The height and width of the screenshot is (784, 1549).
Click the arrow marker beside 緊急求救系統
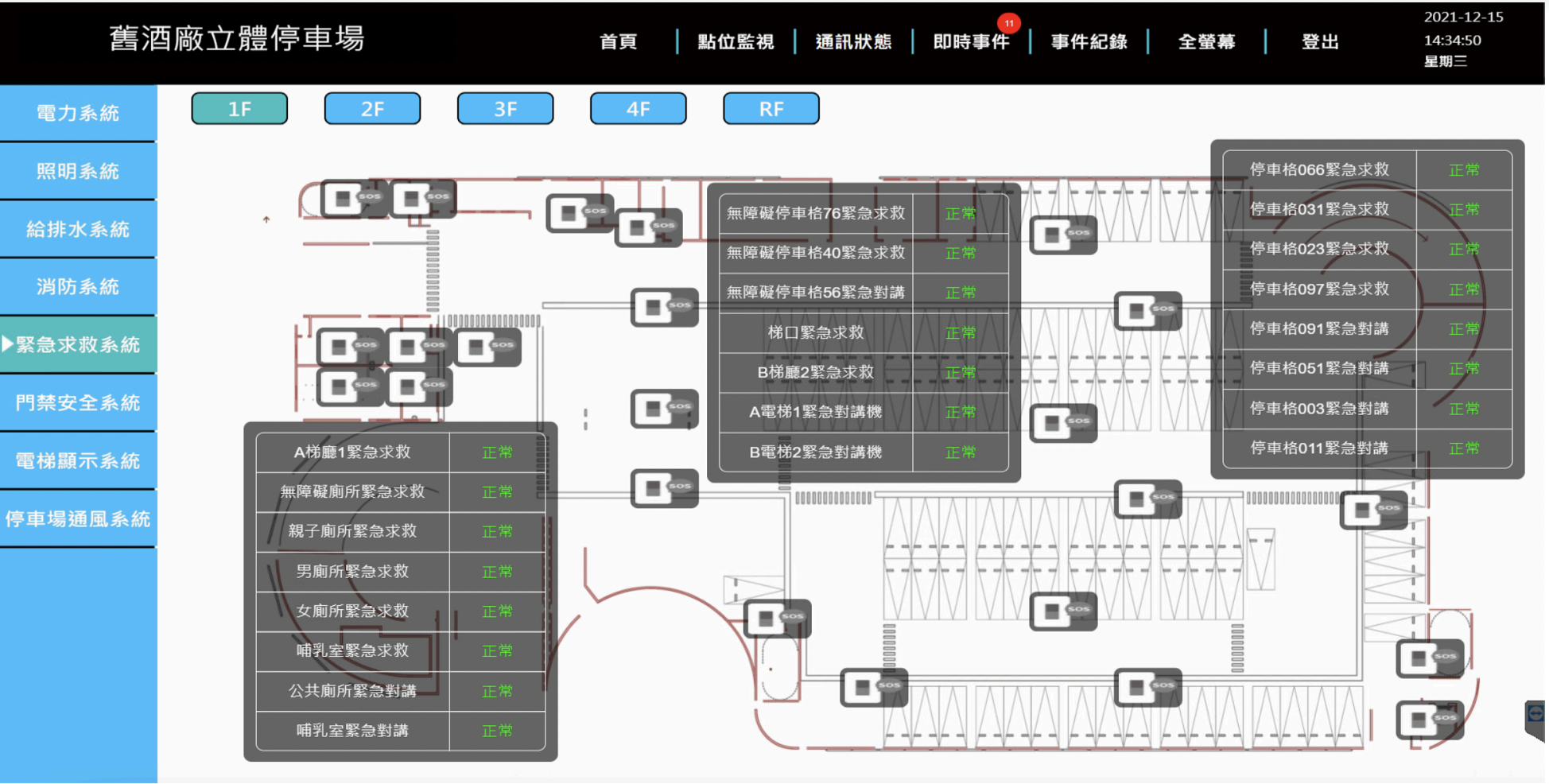(8, 344)
